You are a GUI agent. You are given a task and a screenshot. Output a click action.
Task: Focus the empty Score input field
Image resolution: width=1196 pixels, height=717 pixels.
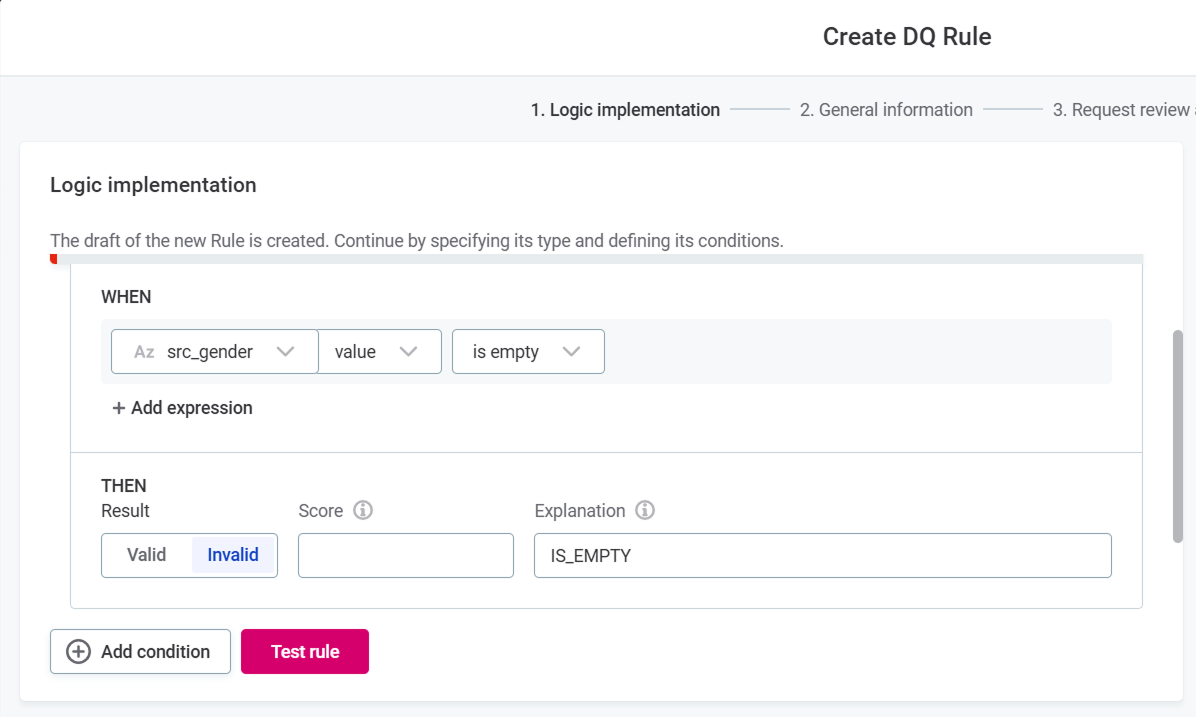(405, 555)
